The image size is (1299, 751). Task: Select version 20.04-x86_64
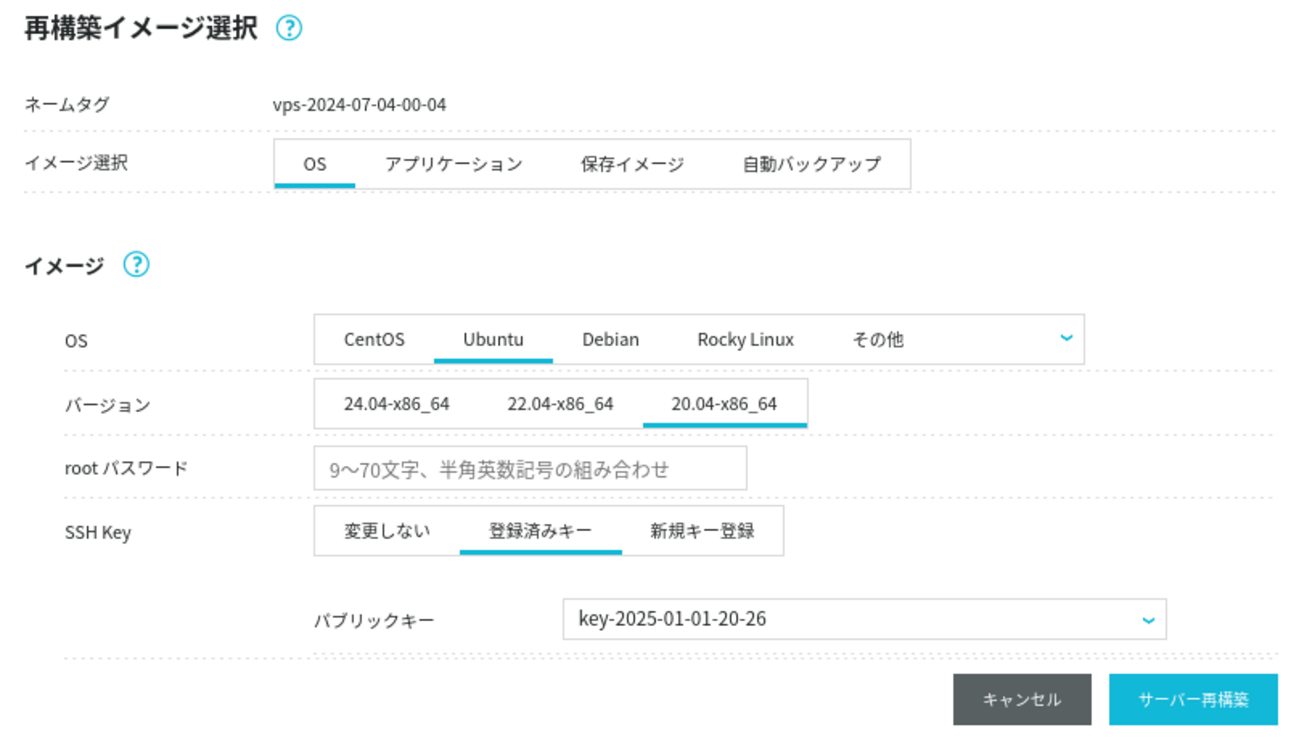click(724, 404)
